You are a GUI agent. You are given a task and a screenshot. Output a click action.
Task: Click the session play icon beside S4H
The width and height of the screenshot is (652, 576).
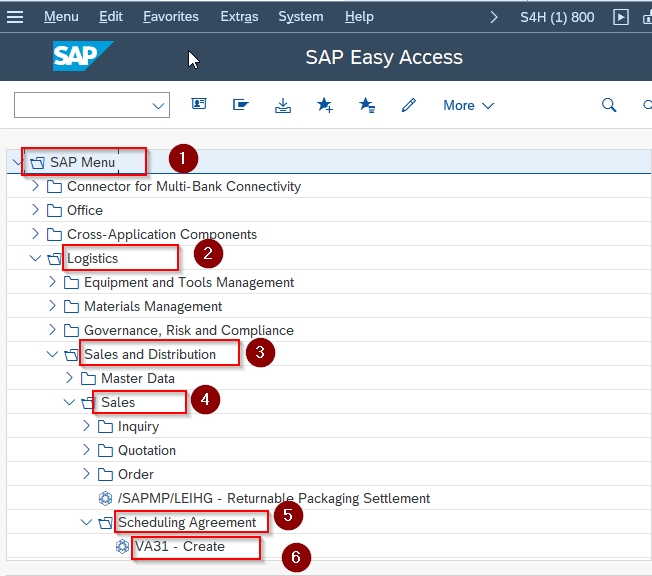click(621, 17)
